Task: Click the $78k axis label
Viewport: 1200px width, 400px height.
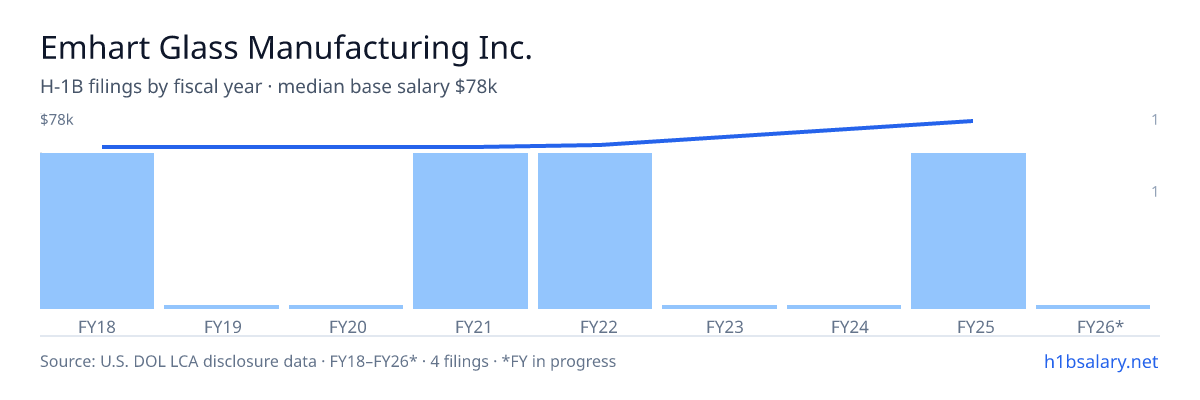Action: (x=57, y=120)
